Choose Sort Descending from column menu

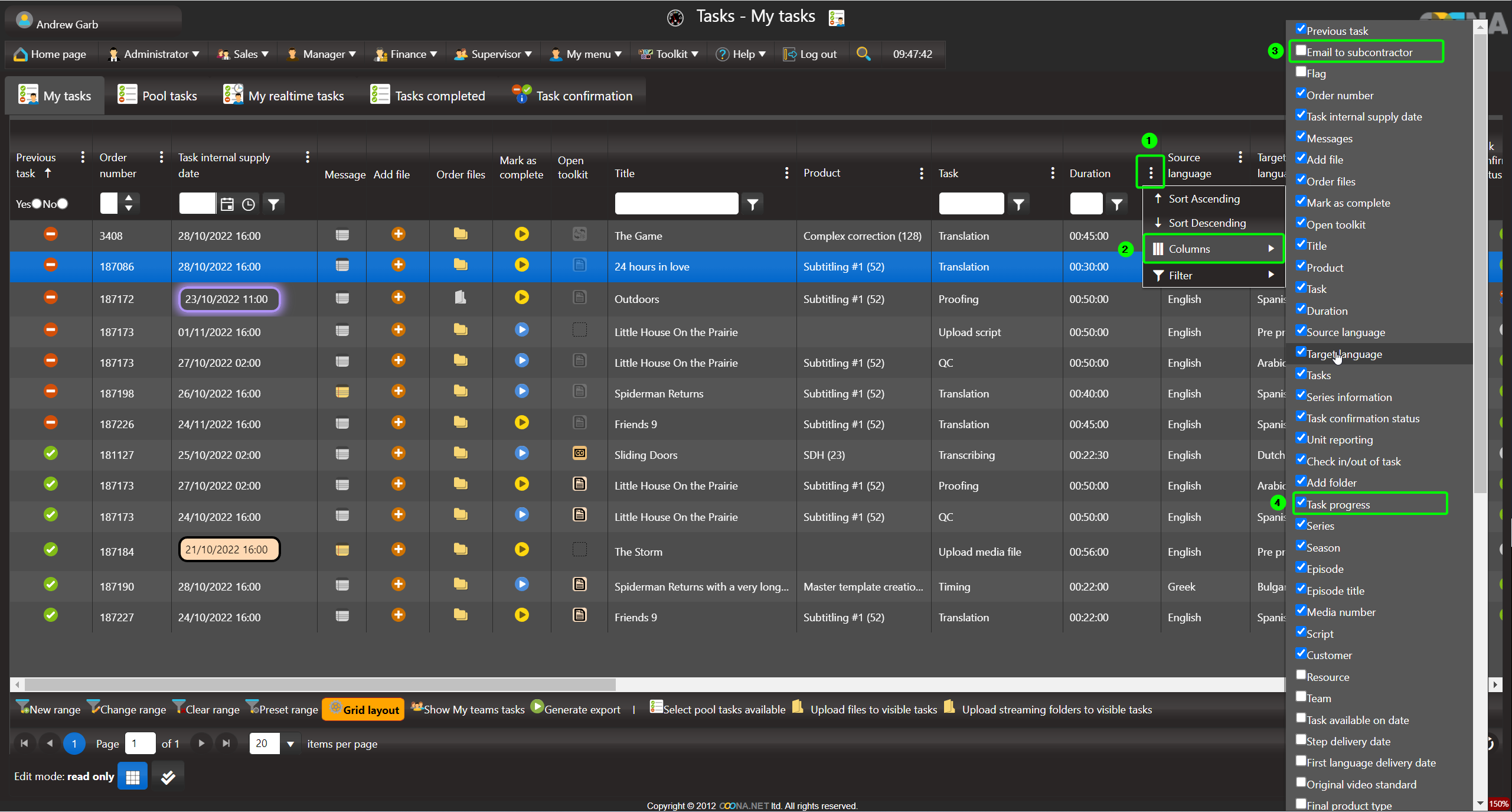click(x=1207, y=223)
